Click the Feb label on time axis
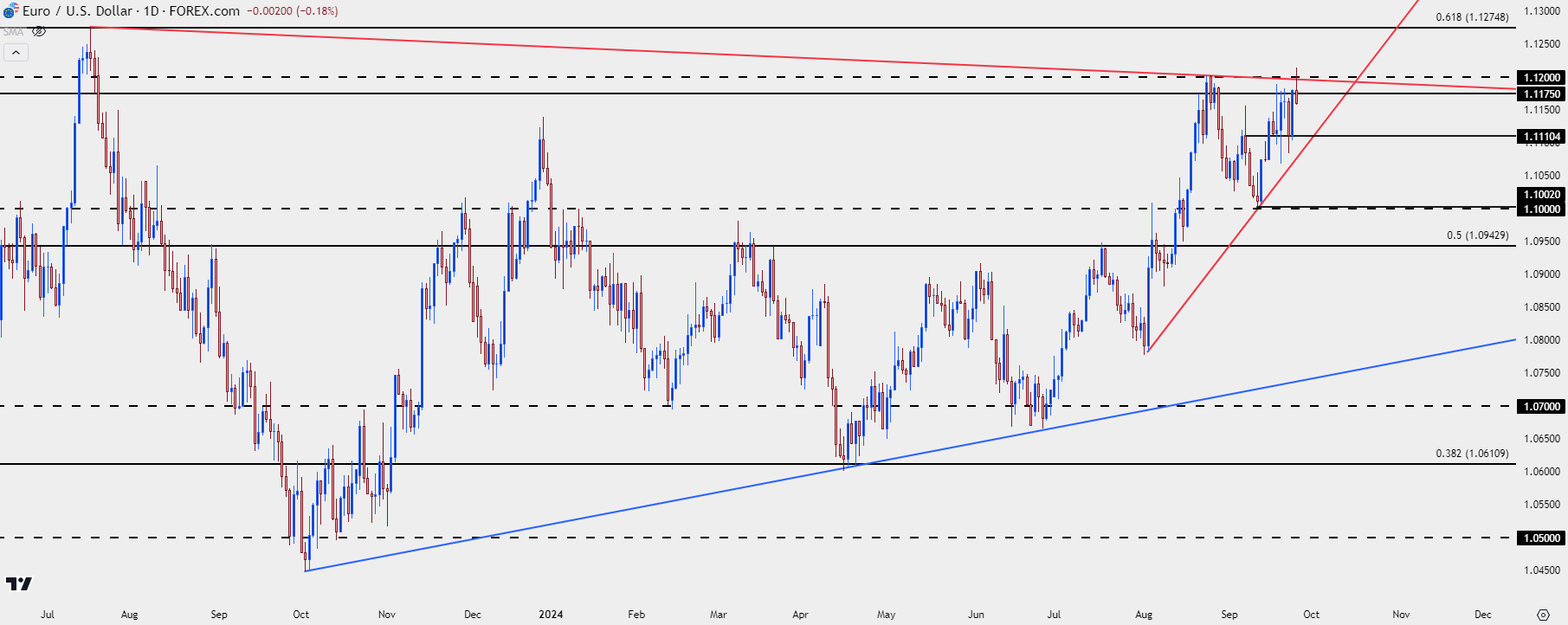This screenshot has width=1568, height=625. pos(636,615)
